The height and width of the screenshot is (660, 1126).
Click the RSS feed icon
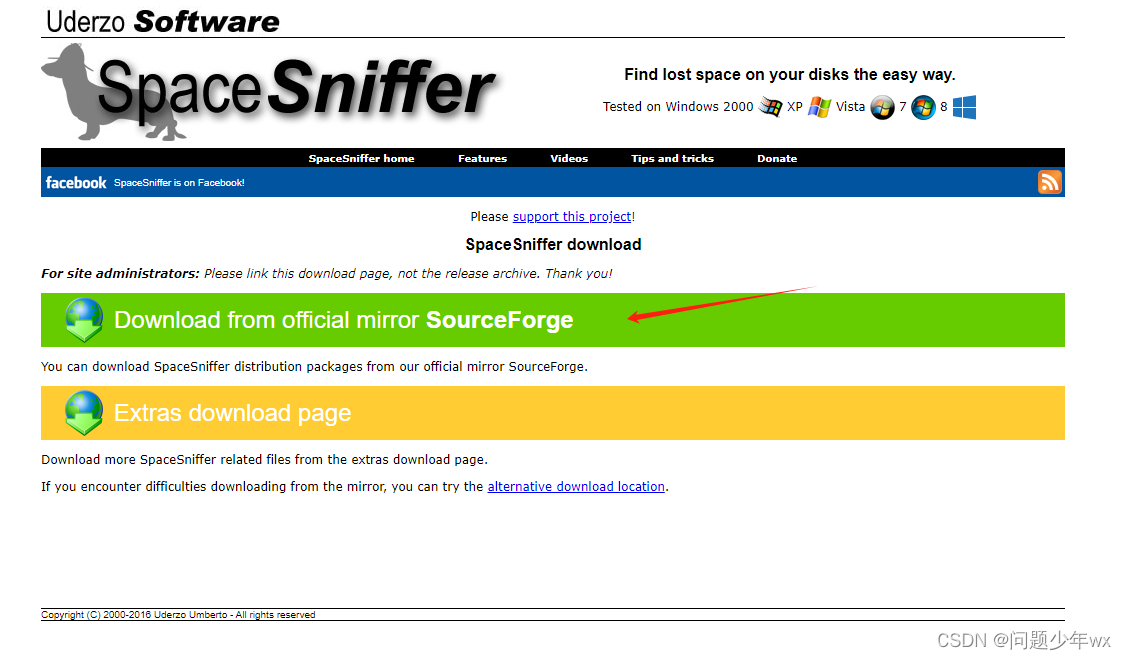(1049, 182)
